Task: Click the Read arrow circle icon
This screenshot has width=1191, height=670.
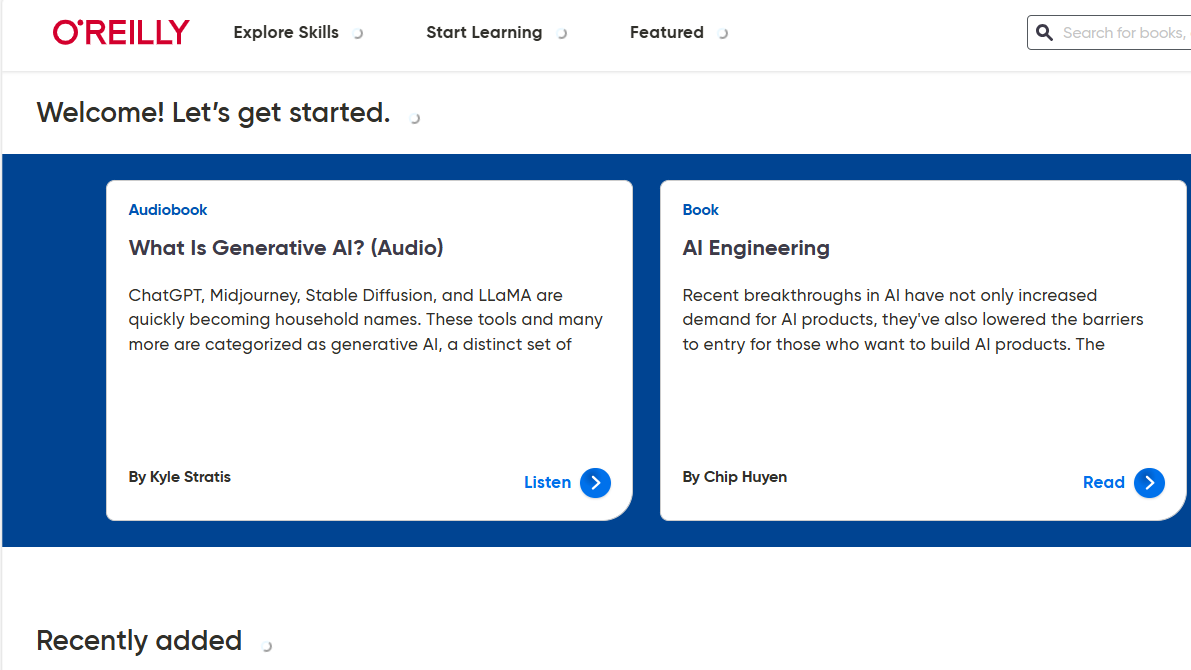Action: click(x=1149, y=482)
